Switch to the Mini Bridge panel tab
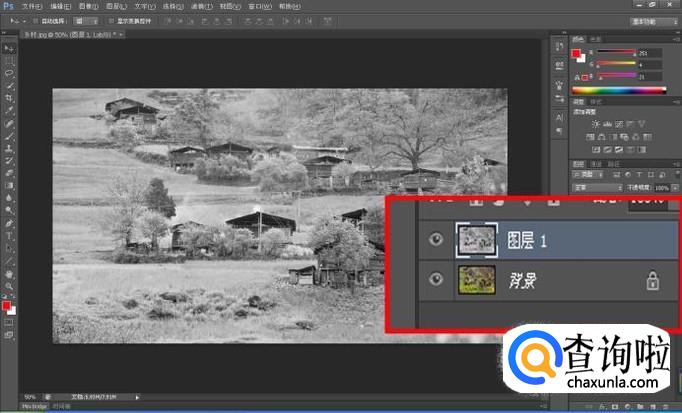The height and width of the screenshot is (413, 682). 34,409
